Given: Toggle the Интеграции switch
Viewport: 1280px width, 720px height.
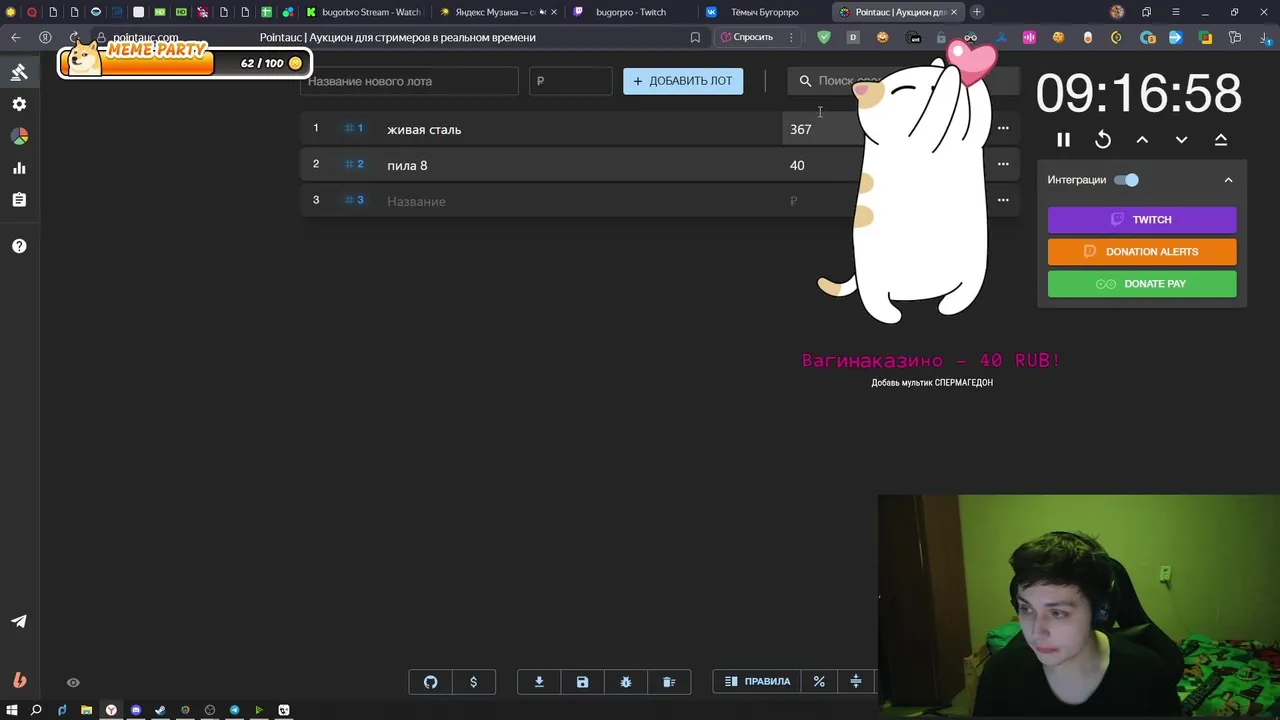Looking at the screenshot, I should tap(1127, 180).
